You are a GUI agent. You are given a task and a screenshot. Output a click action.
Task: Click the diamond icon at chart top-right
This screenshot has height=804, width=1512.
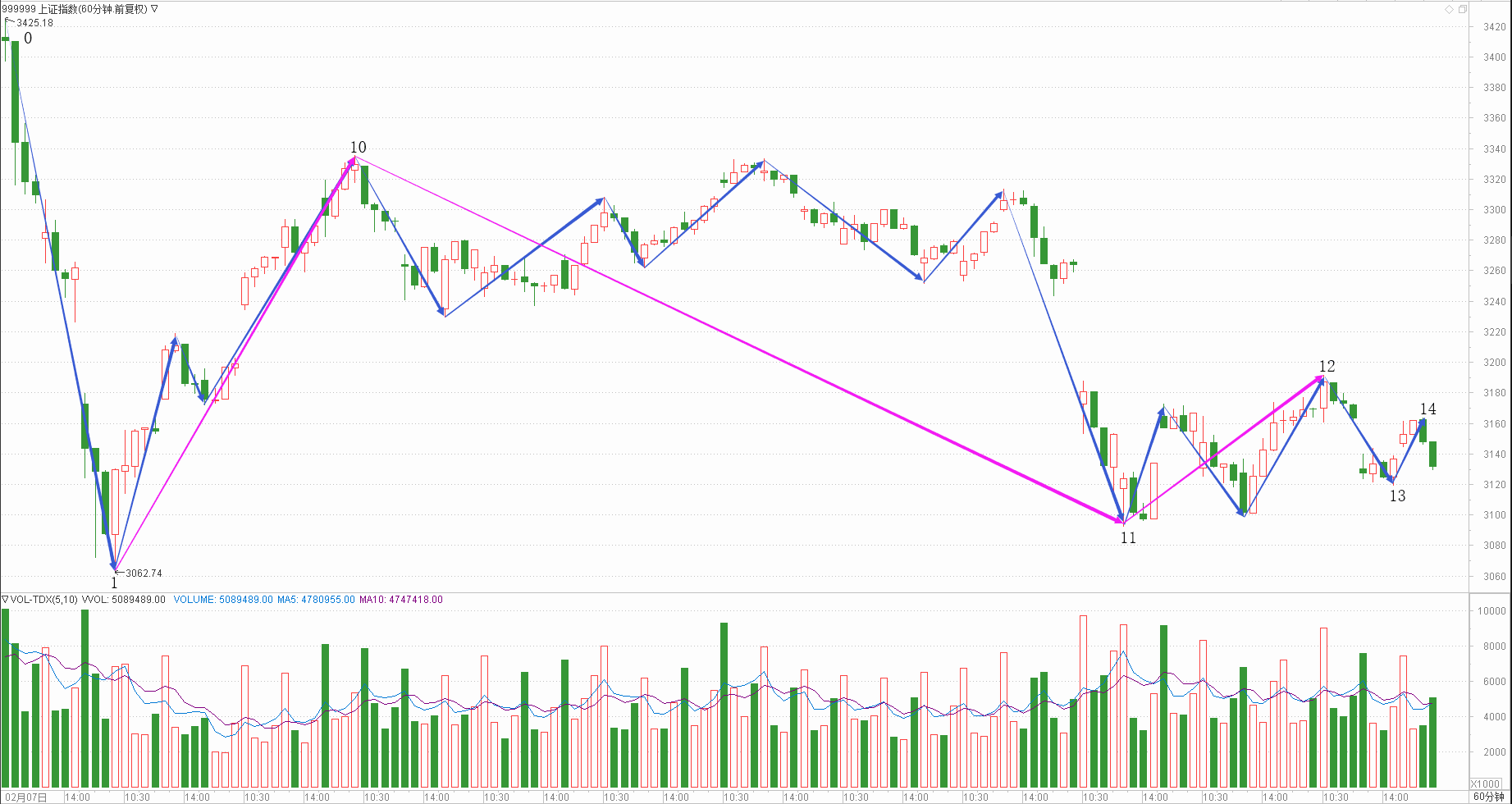(x=1450, y=9)
